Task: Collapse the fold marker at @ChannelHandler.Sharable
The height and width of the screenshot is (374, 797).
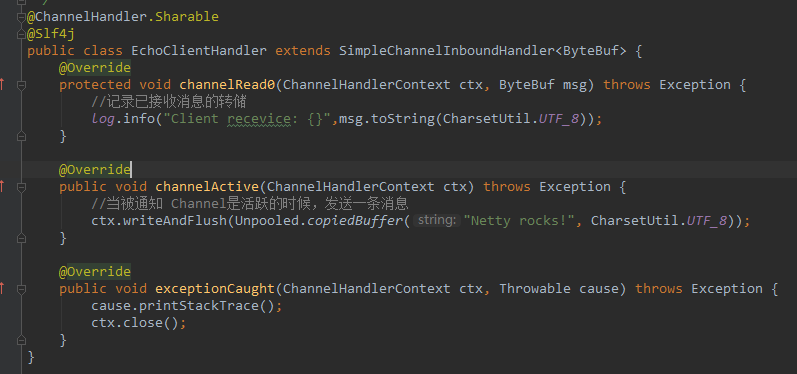Action: tap(21, 17)
